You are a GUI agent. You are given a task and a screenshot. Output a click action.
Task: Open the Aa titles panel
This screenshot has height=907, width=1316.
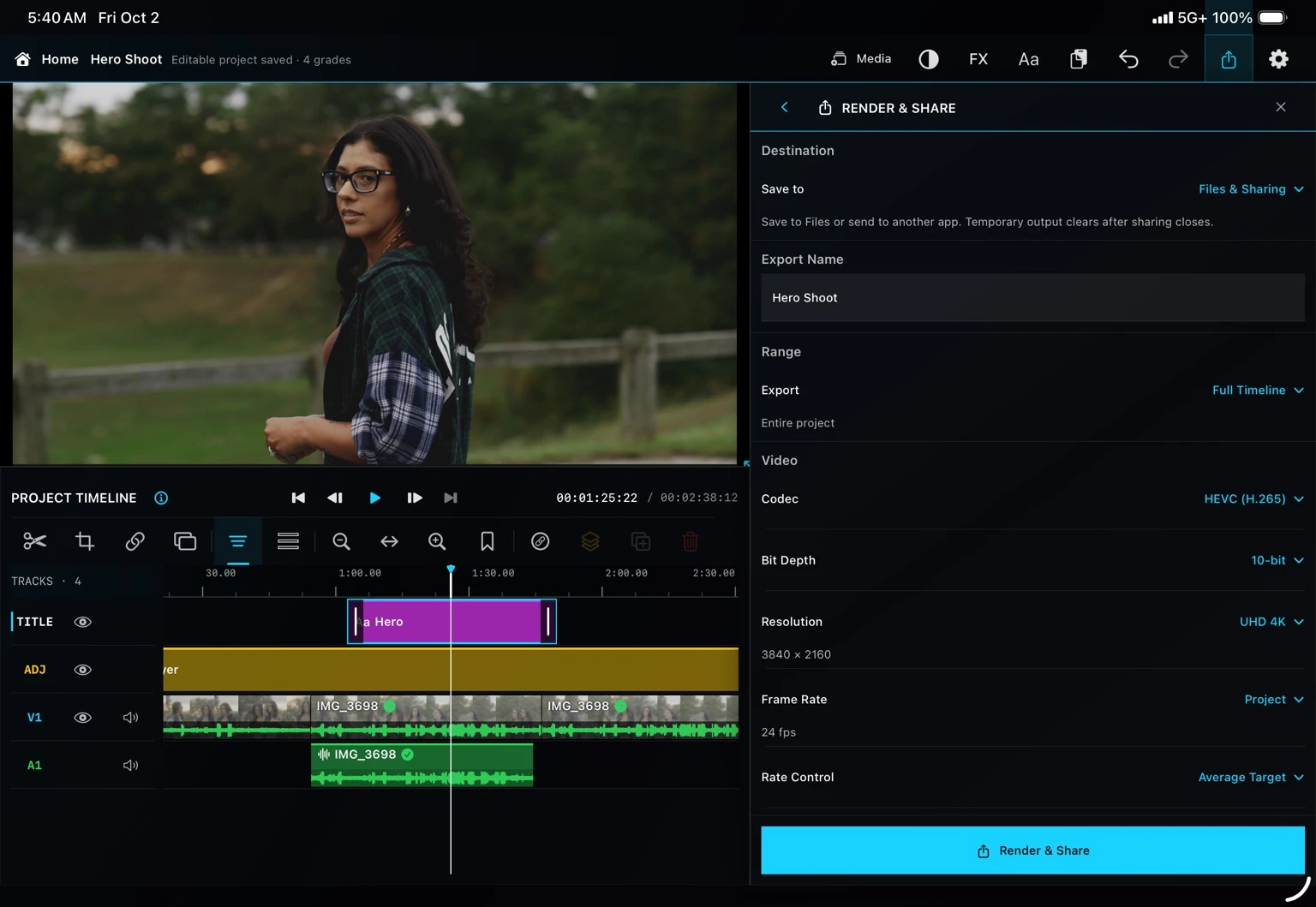[1028, 59]
